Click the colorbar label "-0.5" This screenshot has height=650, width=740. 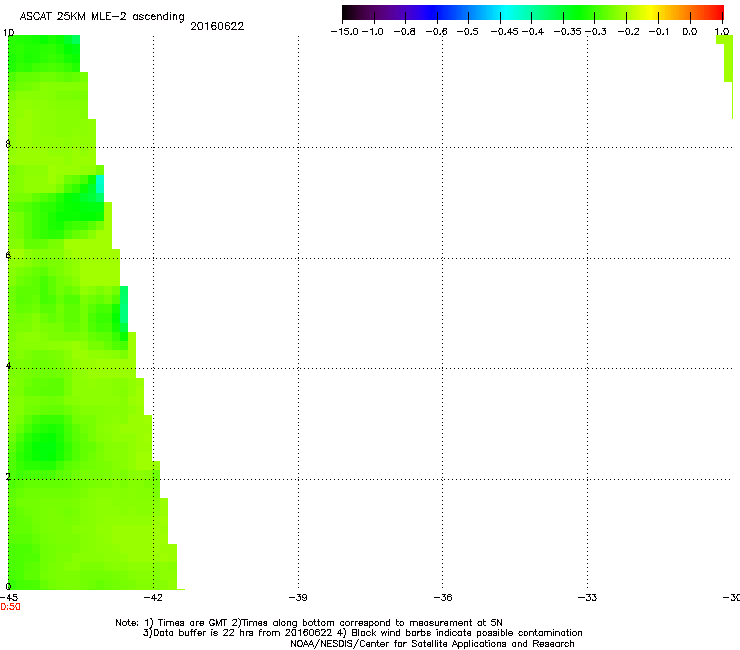468,32
